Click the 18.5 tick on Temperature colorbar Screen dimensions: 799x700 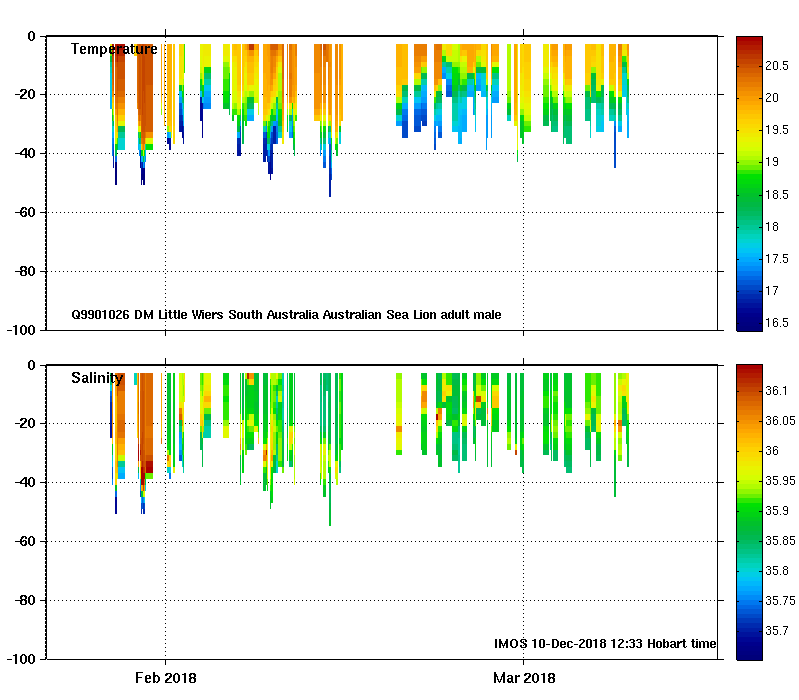point(779,194)
